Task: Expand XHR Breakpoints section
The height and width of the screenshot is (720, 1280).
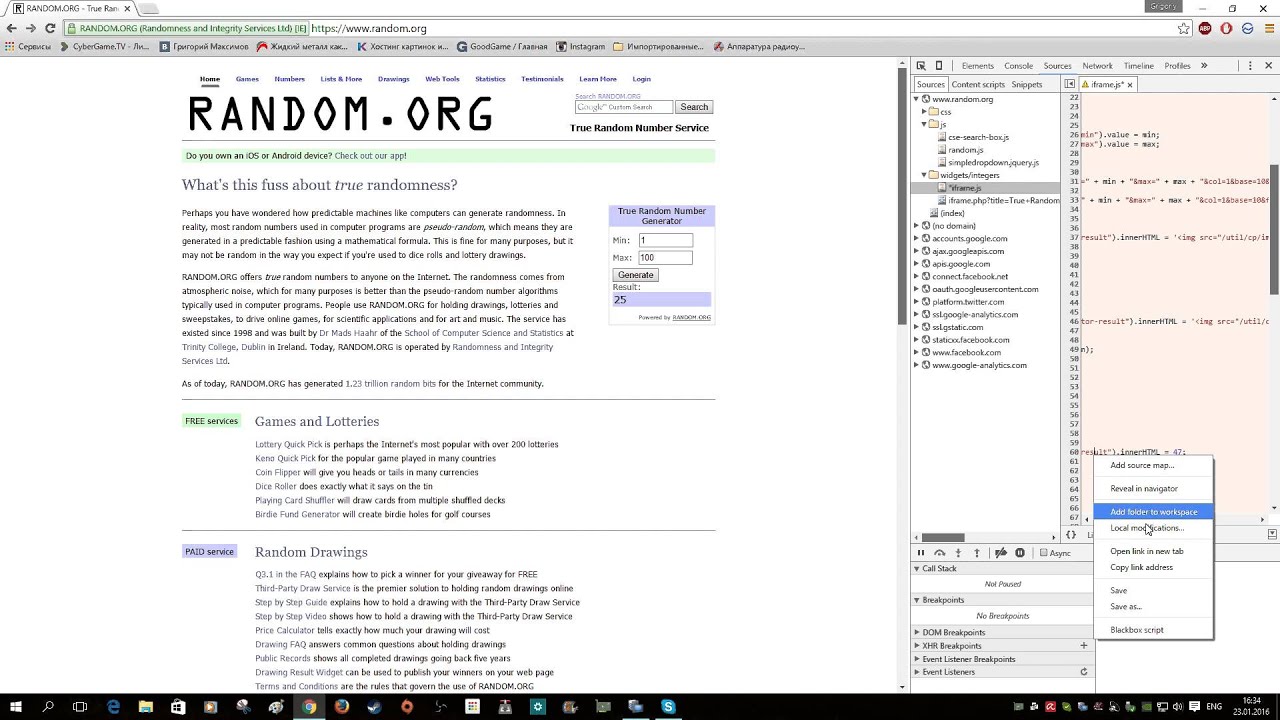Action: pyautogui.click(x=917, y=646)
